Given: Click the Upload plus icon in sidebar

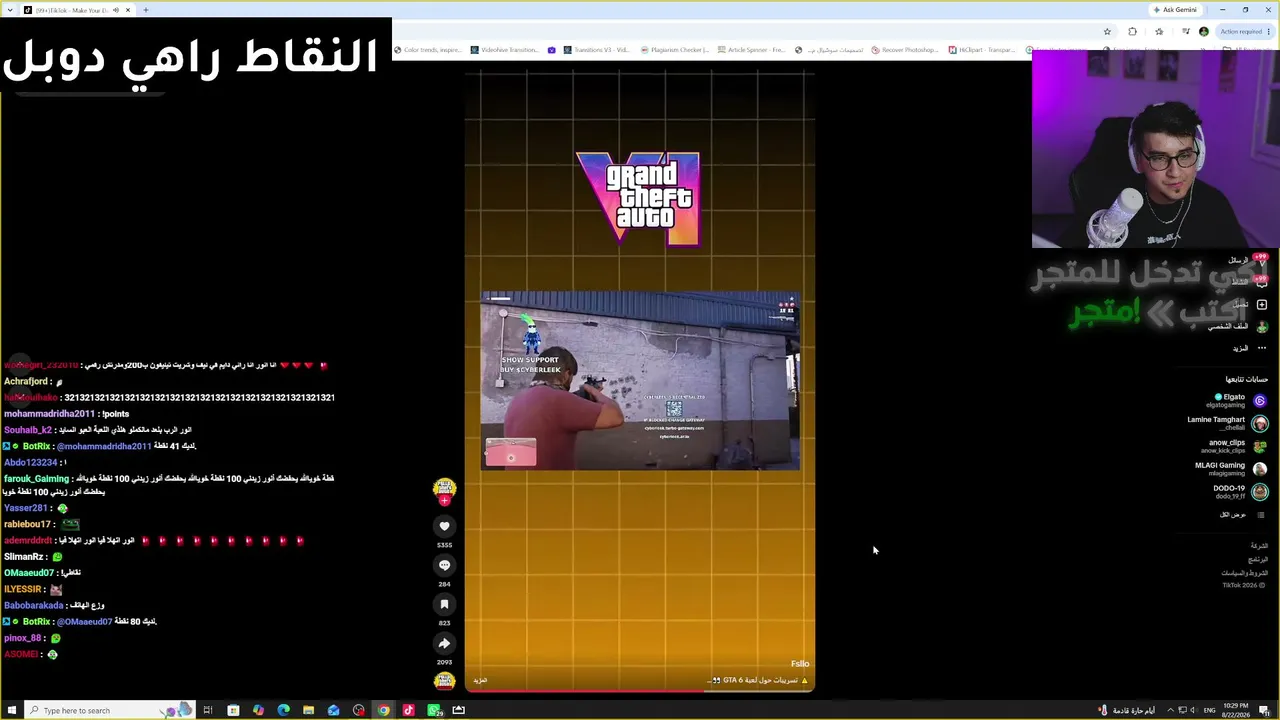Looking at the screenshot, I should (x=1262, y=304).
